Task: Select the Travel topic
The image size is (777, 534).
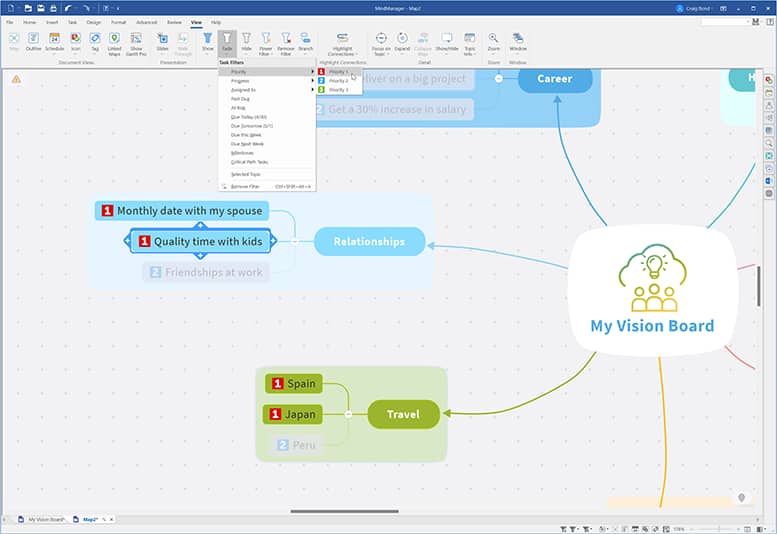Action: pyautogui.click(x=403, y=414)
